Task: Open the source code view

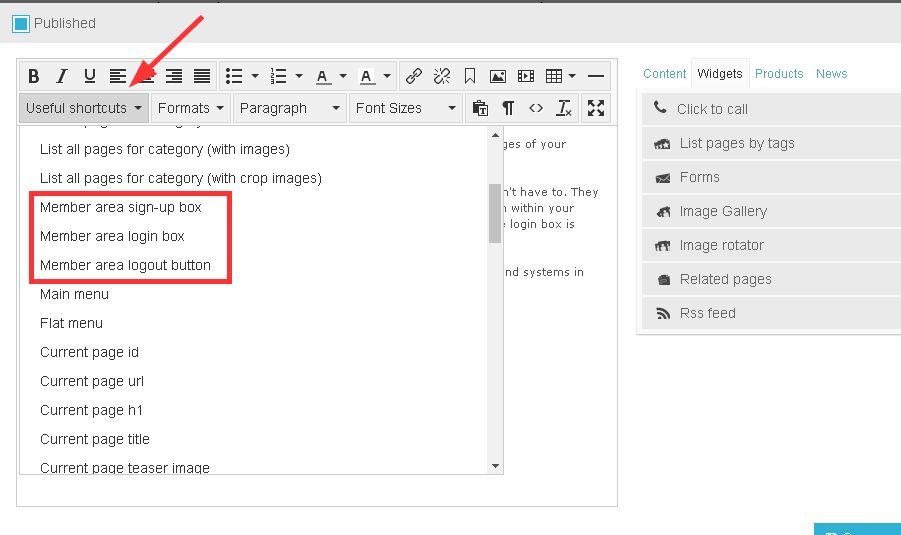Action: 536,108
